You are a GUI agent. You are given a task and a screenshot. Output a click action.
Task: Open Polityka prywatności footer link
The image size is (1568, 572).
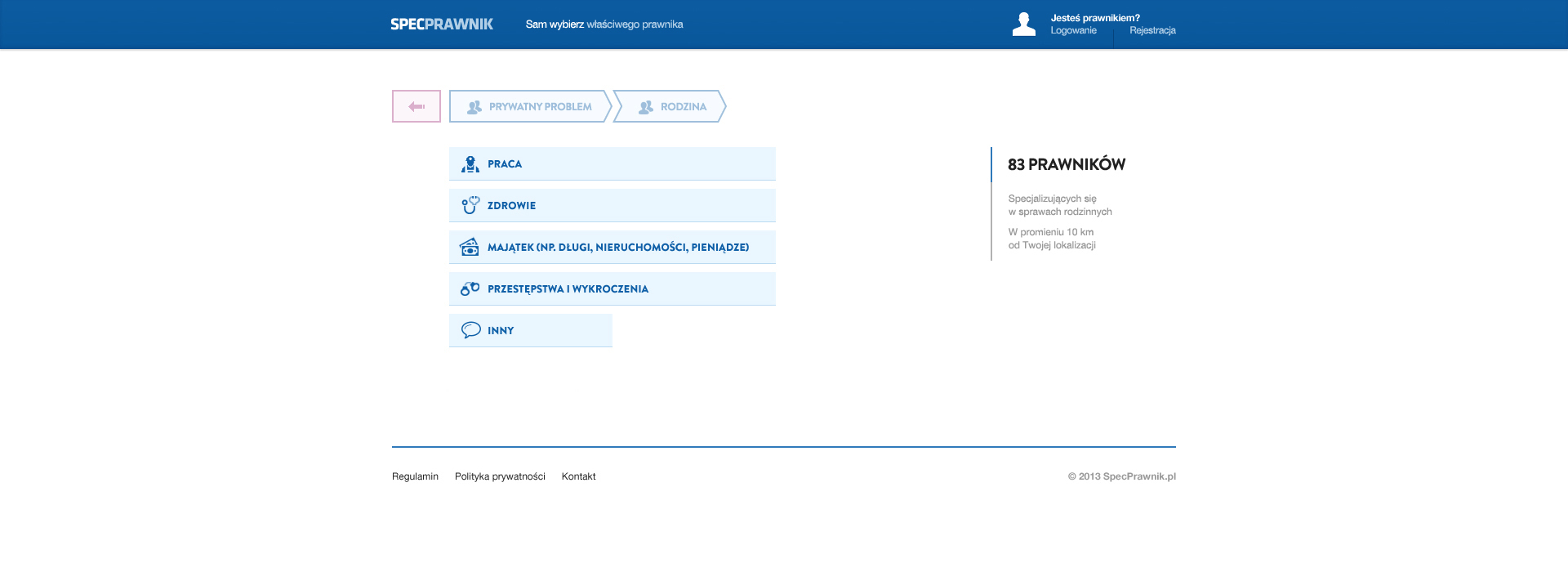pos(500,476)
